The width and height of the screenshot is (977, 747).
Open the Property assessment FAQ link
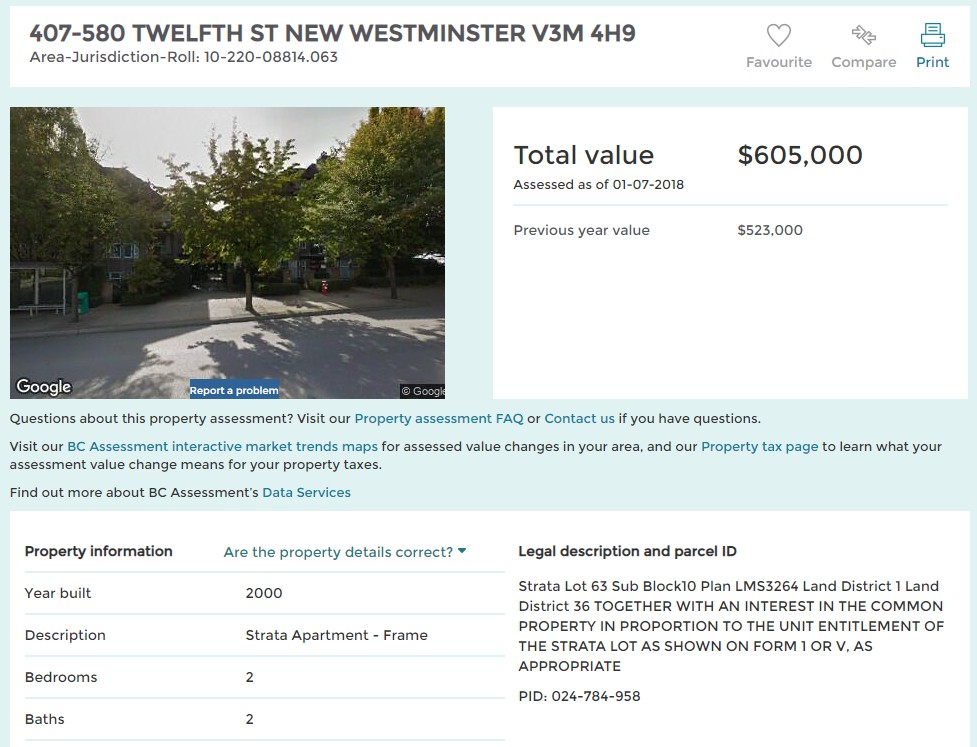(x=439, y=419)
